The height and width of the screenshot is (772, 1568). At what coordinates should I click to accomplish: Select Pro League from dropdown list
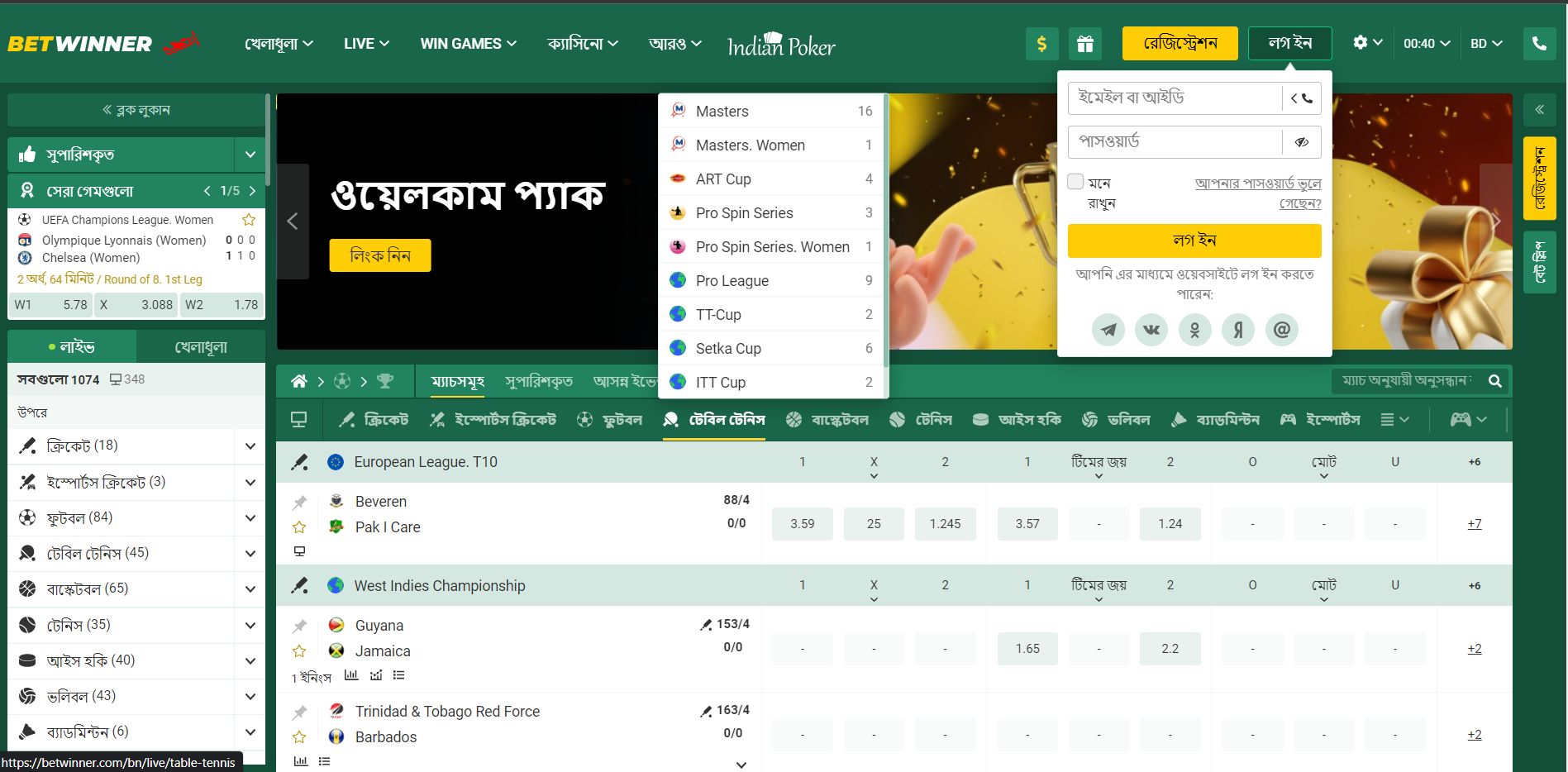pos(771,280)
